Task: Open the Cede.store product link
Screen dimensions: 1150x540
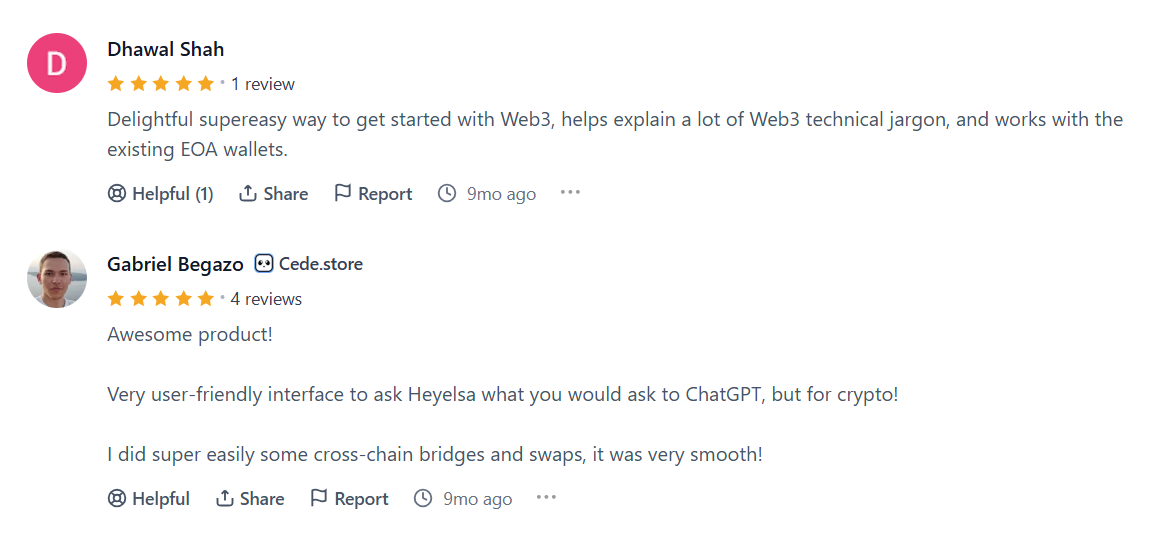Action: [320, 264]
